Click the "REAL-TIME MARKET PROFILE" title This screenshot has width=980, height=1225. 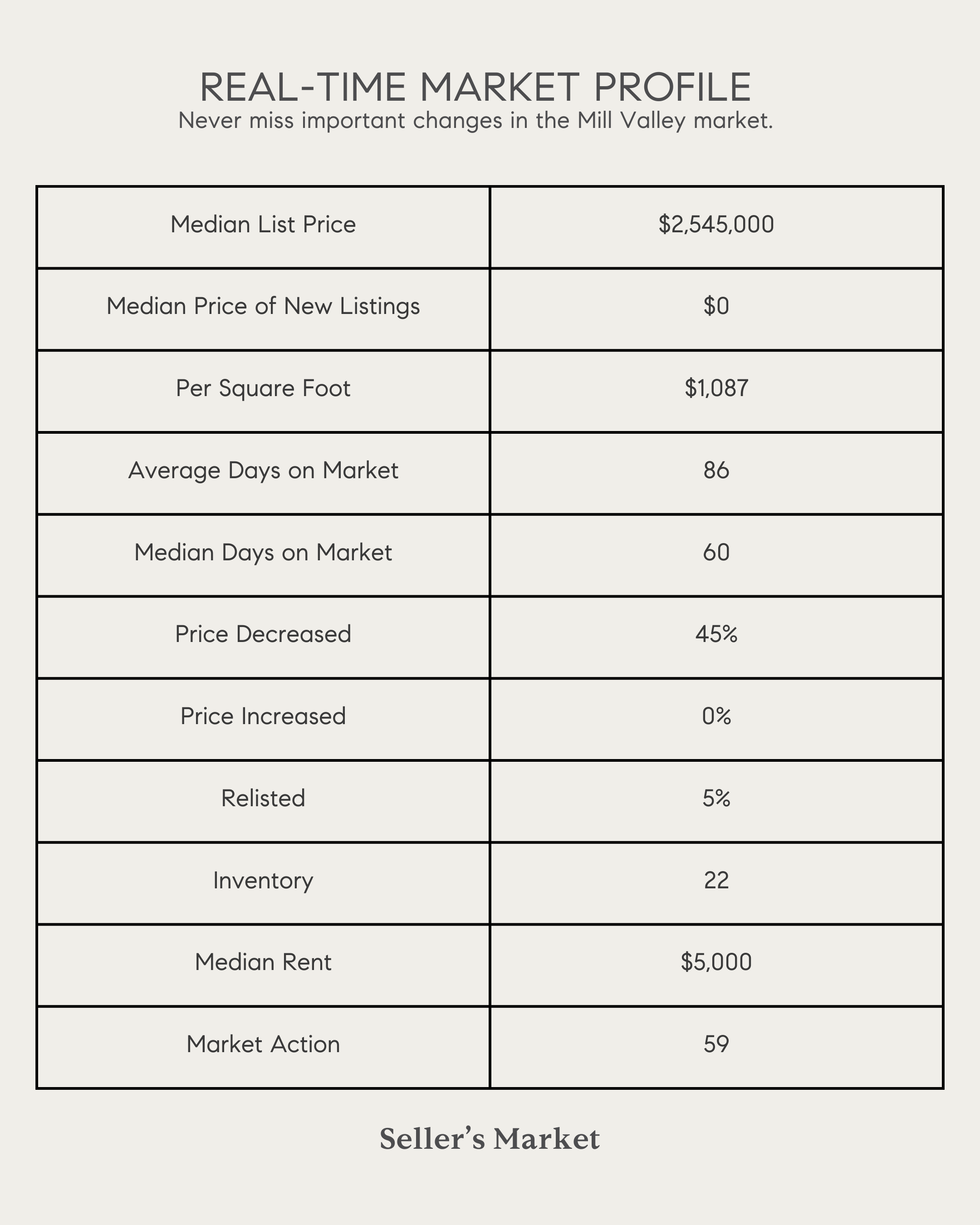pos(475,88)
